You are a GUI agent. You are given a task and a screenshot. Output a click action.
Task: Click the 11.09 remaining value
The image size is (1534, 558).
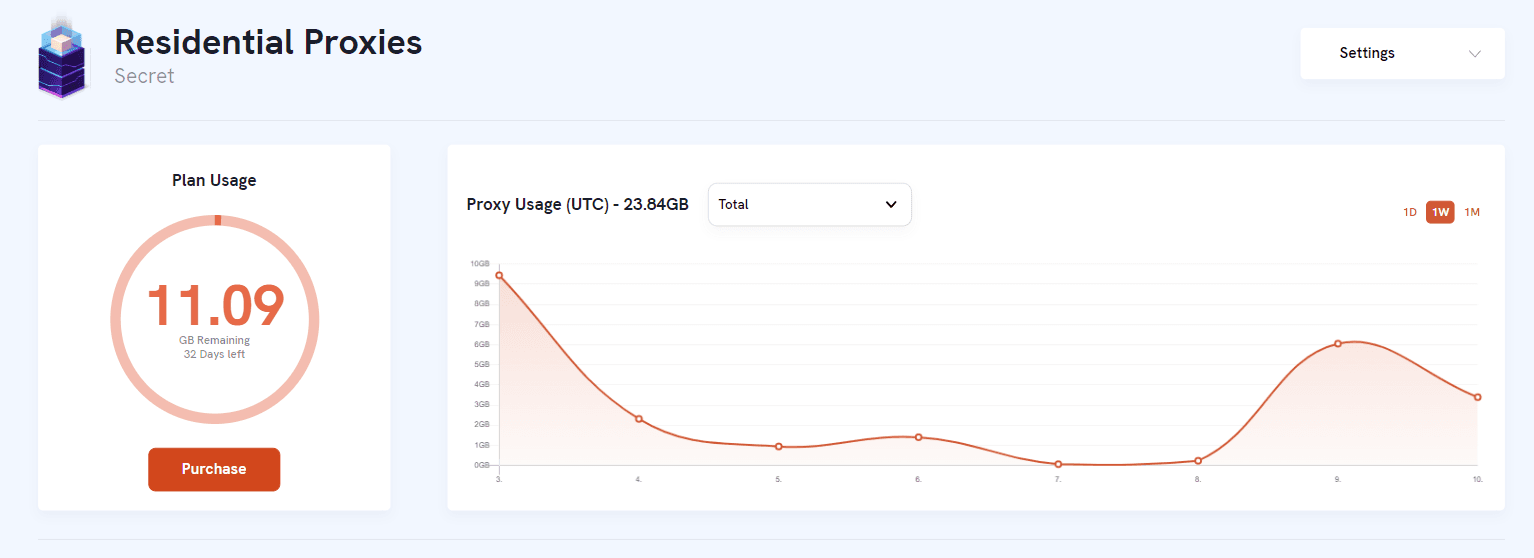tap(215, 306)
